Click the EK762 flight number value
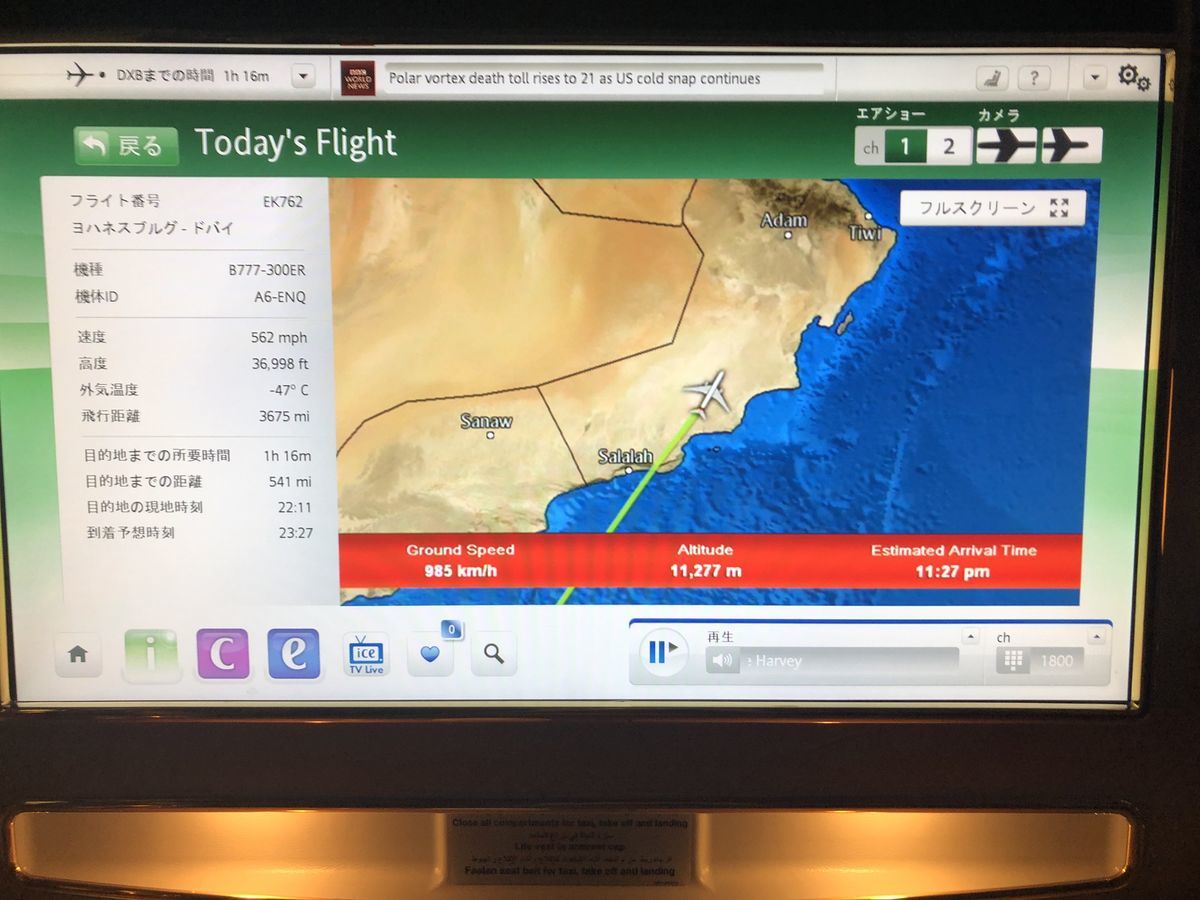 point(282,201)
